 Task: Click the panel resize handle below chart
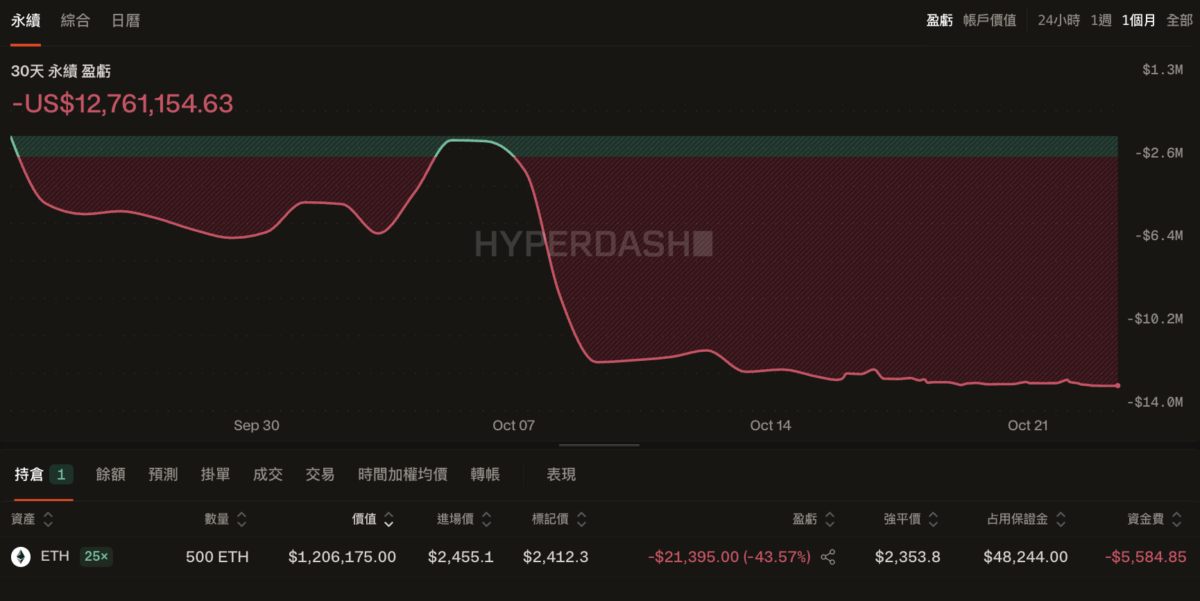click(x=600, y=445)
